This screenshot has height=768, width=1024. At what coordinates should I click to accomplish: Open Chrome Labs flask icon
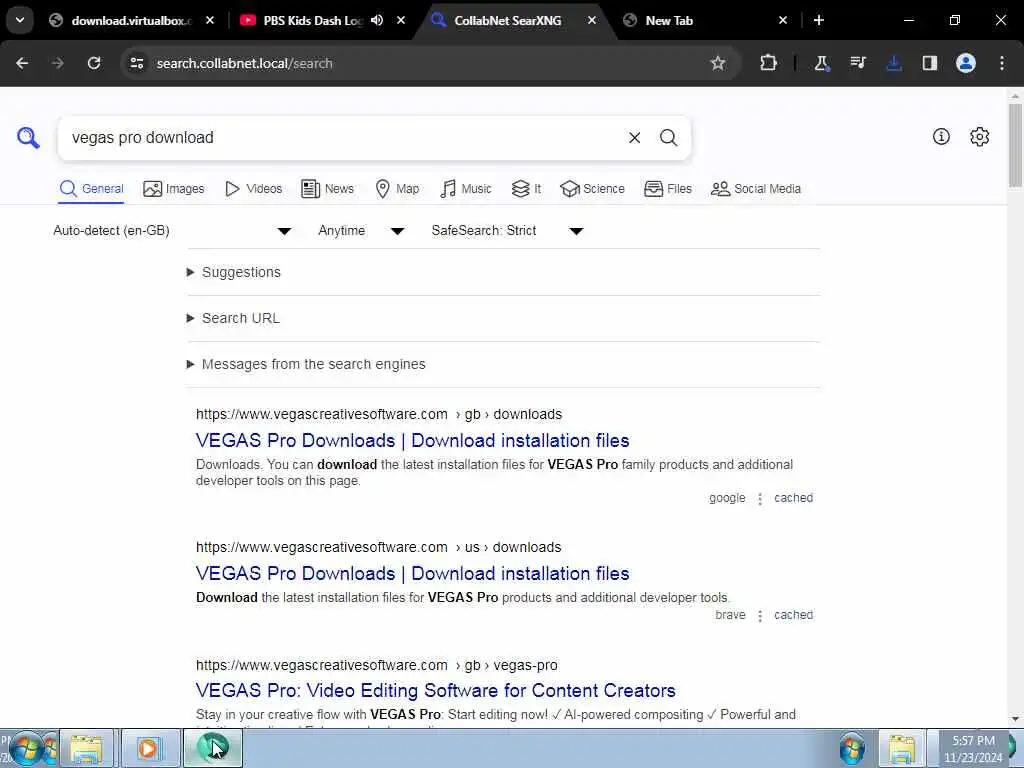(821, 63)
